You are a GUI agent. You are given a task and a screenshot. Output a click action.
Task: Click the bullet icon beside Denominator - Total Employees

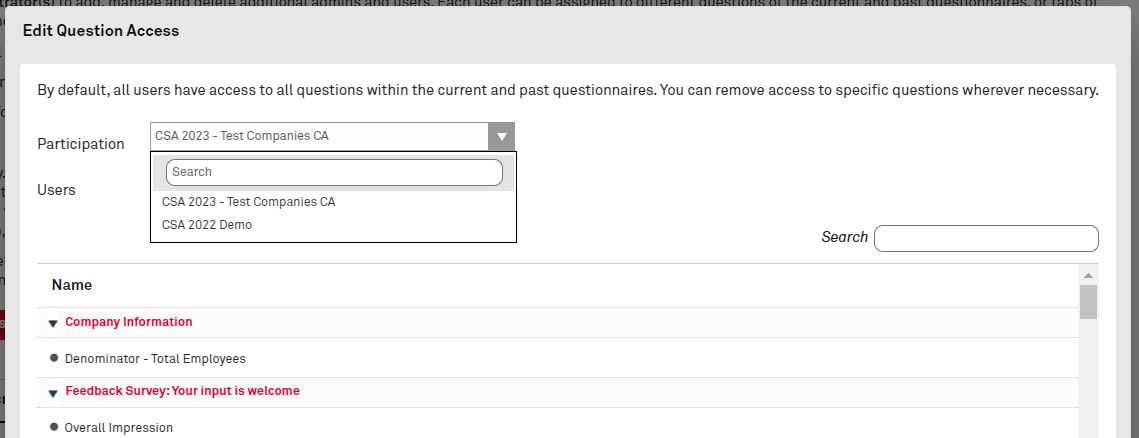coord(54,357)
